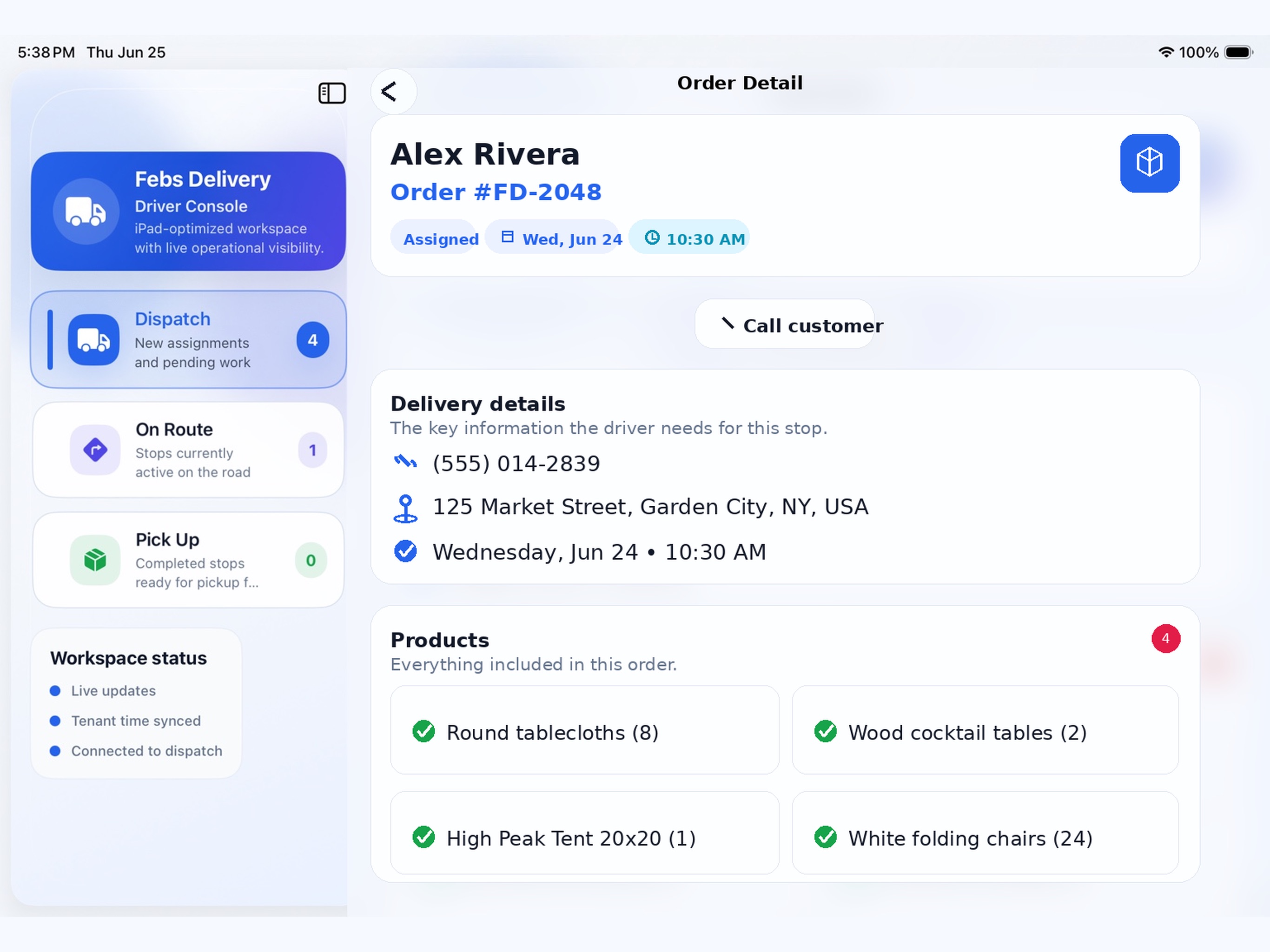Tap Order #FD-2048 text
This screenshot has height=952, width=1270.
[496, 192]
